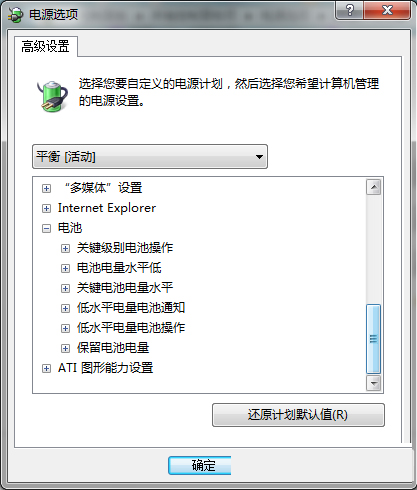Expand 低水平电量电池操作 plus icon

[65, 328]
